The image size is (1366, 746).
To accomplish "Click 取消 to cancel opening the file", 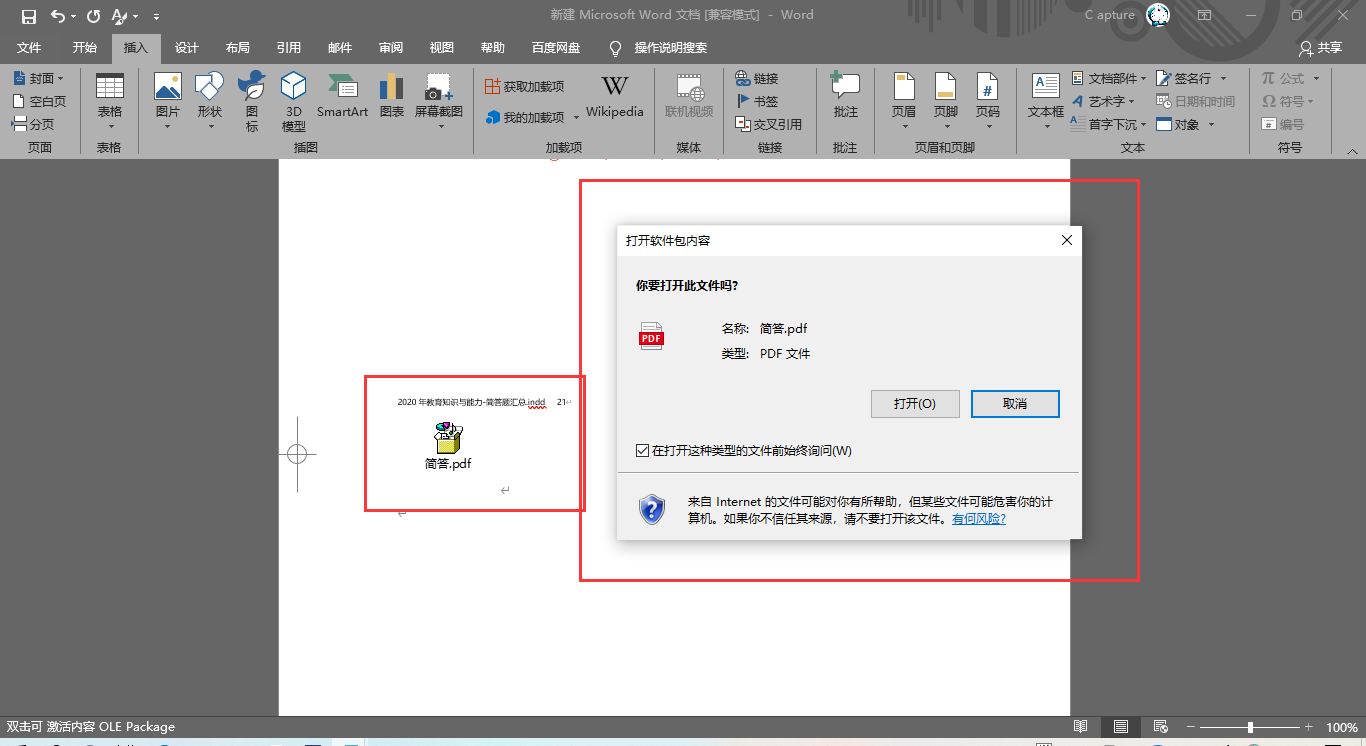I will coord(1015,404).
